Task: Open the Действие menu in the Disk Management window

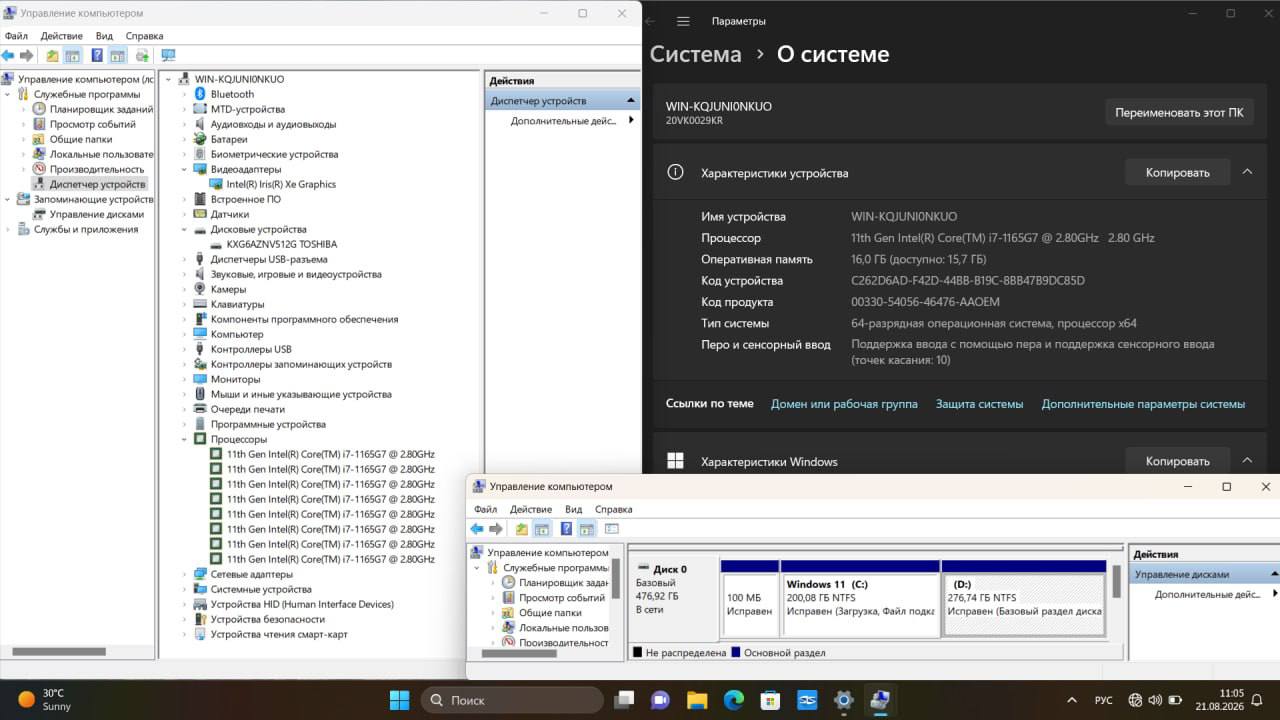Action: pyautogui.click(x=530, y=509)
